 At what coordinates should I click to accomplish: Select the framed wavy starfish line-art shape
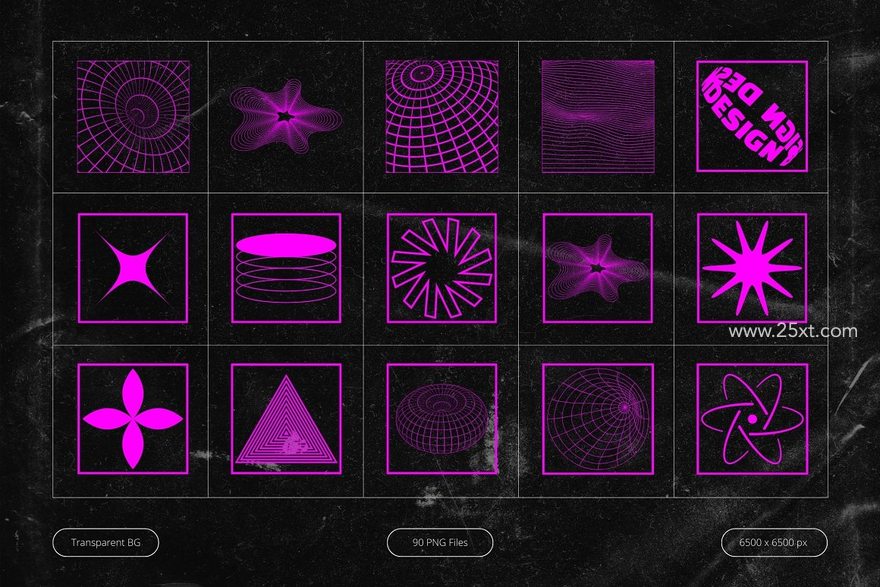pyautogui.click(x=598, y=268)
